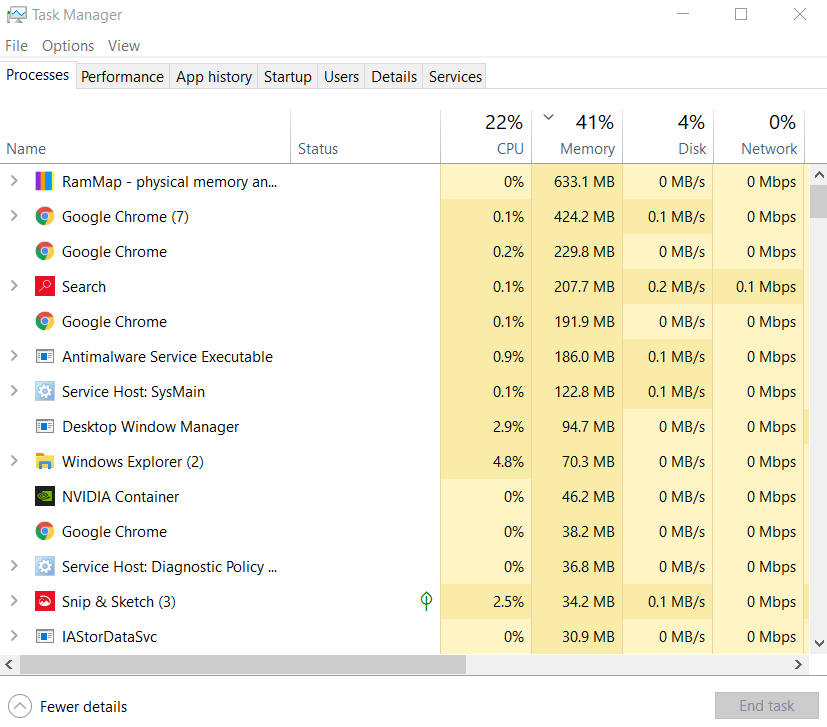This screenshot has height=727, width=827.
Task: Open the View menu
Action: [x=124, y=46]
